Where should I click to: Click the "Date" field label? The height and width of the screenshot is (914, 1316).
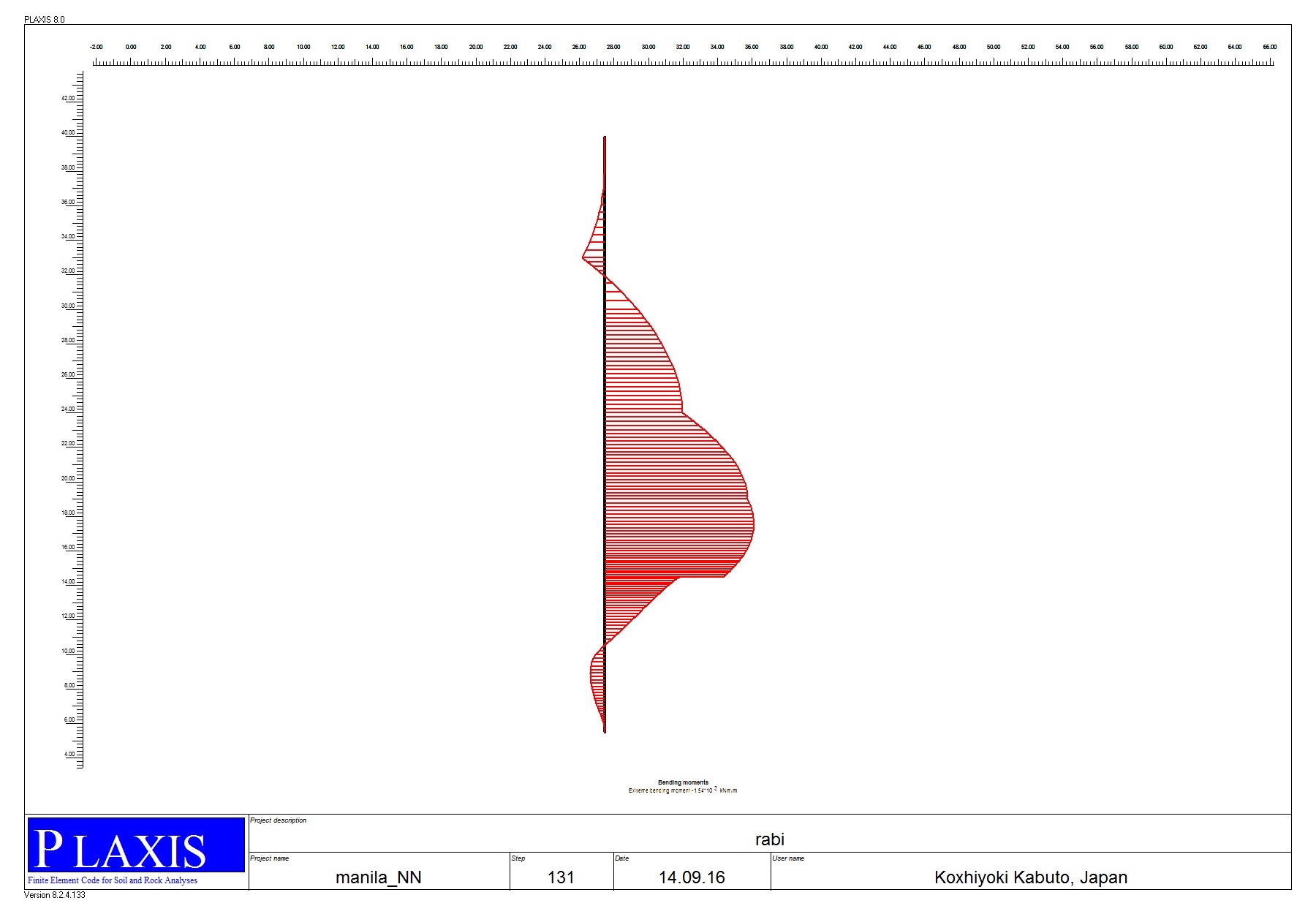pos(622,858)
